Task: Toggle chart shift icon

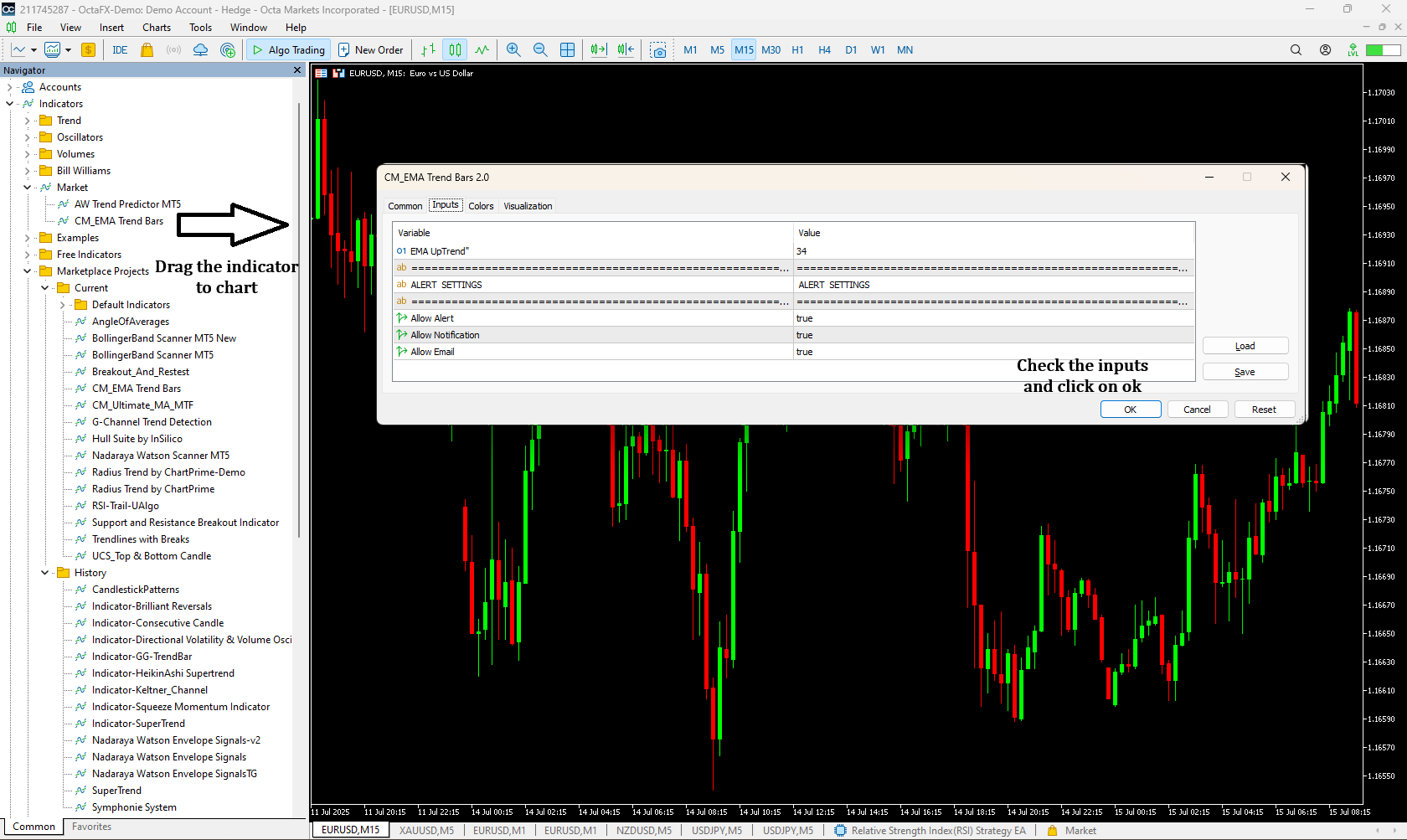Action: point(626,50)
